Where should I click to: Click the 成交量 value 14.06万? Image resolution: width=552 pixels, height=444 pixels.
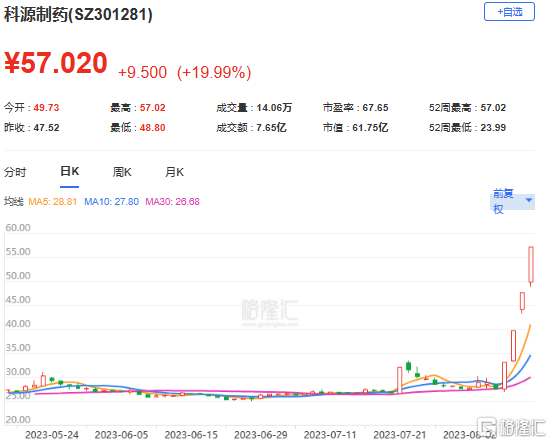point(274,108)
